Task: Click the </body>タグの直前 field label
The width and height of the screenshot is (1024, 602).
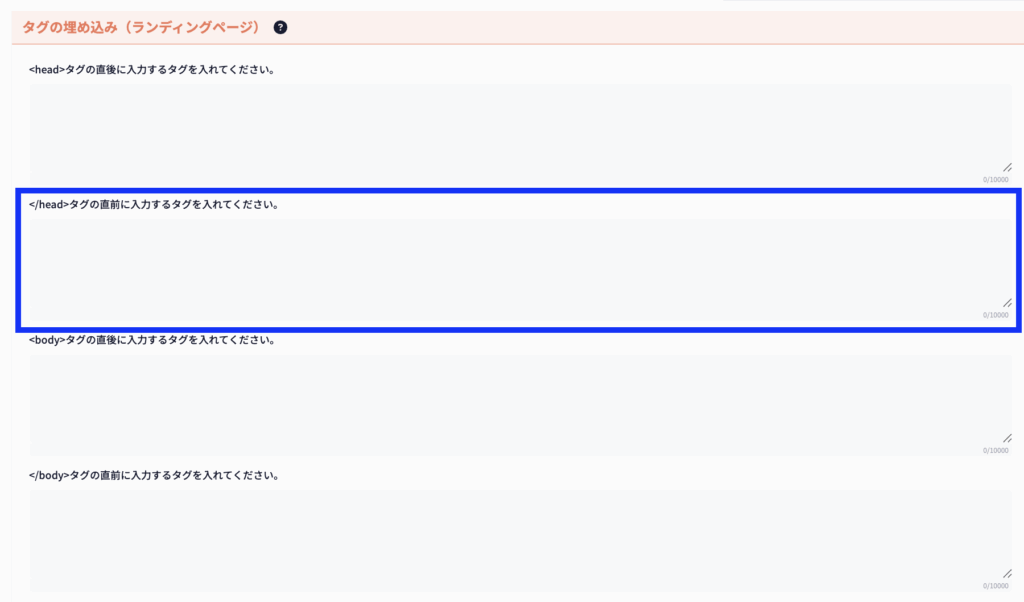Action: pyautogui.click(x=154, y=475)
